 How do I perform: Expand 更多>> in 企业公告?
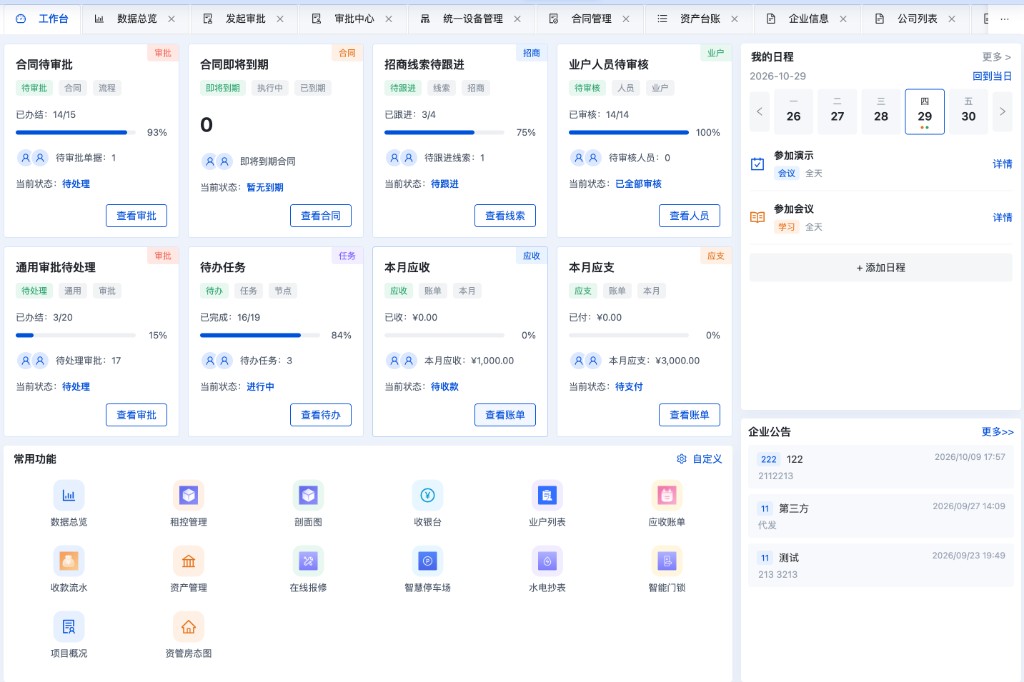coord(997,432)
